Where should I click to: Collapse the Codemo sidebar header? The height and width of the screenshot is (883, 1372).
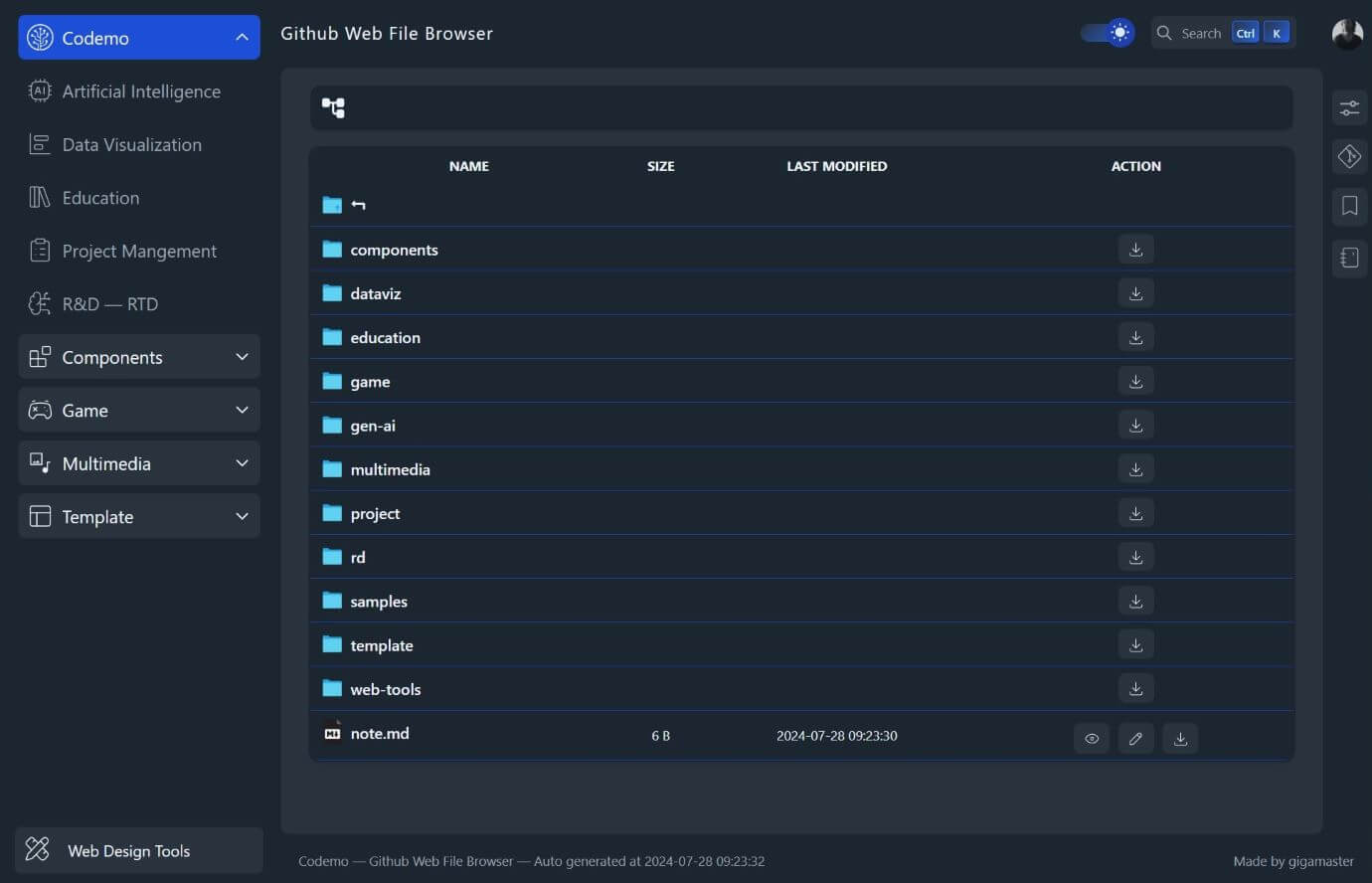(x=241, y=37)
